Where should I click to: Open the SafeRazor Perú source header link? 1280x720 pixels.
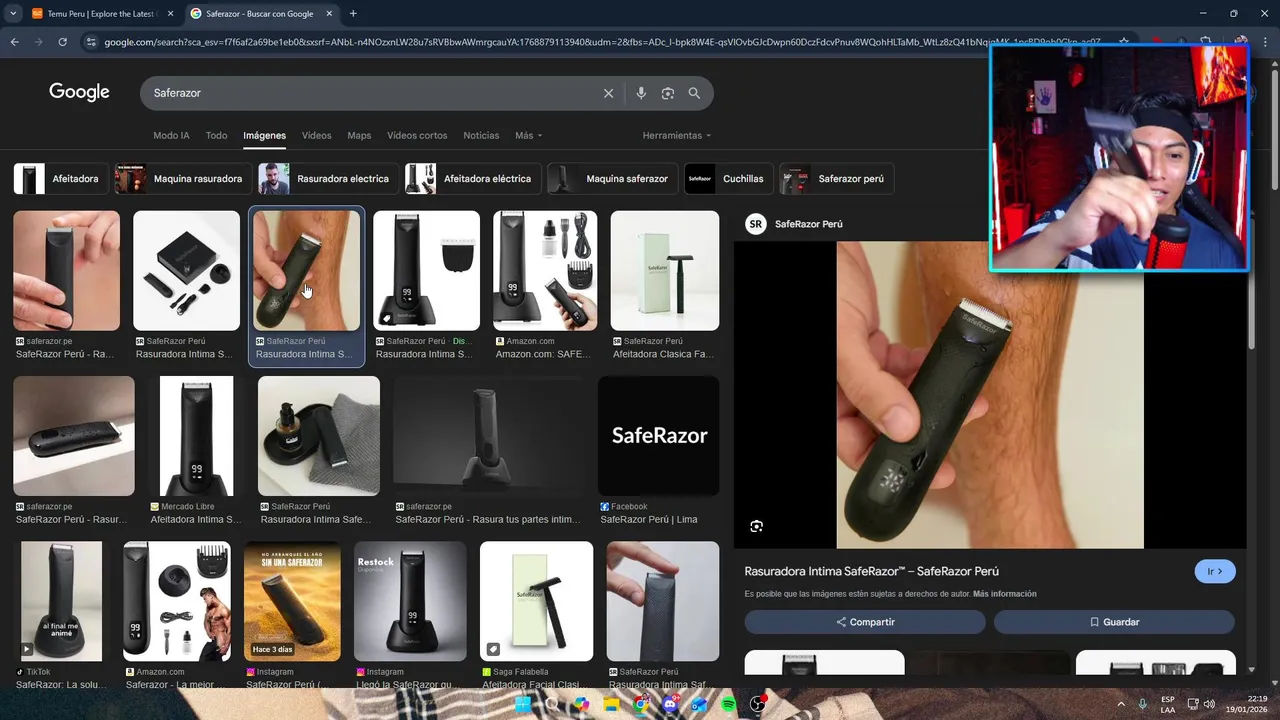click(794, 224)
